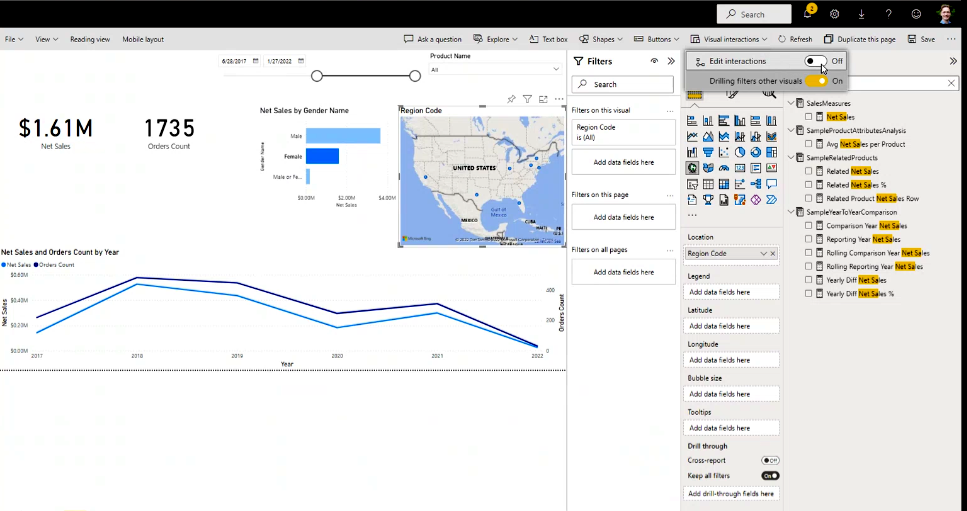967x511 pixels.
Task: Open the Shapes menu
Action: [x=601, y=39]
